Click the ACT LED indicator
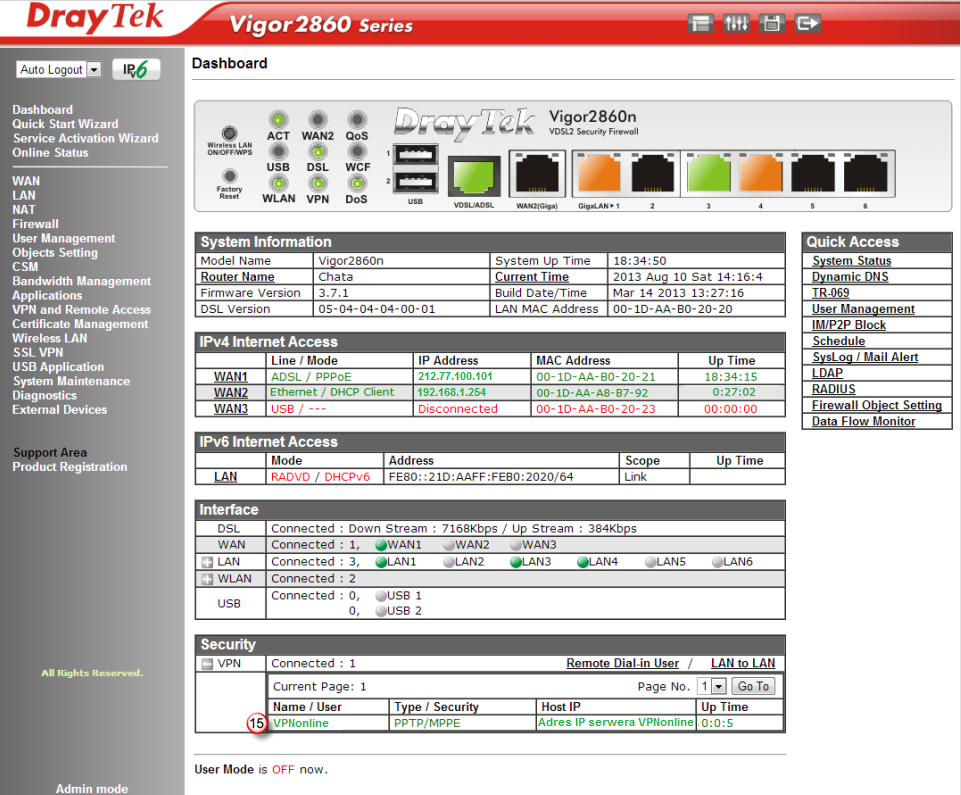Image resolution: width=961 pixels, height=795 pixels. [x=278, y=119]
